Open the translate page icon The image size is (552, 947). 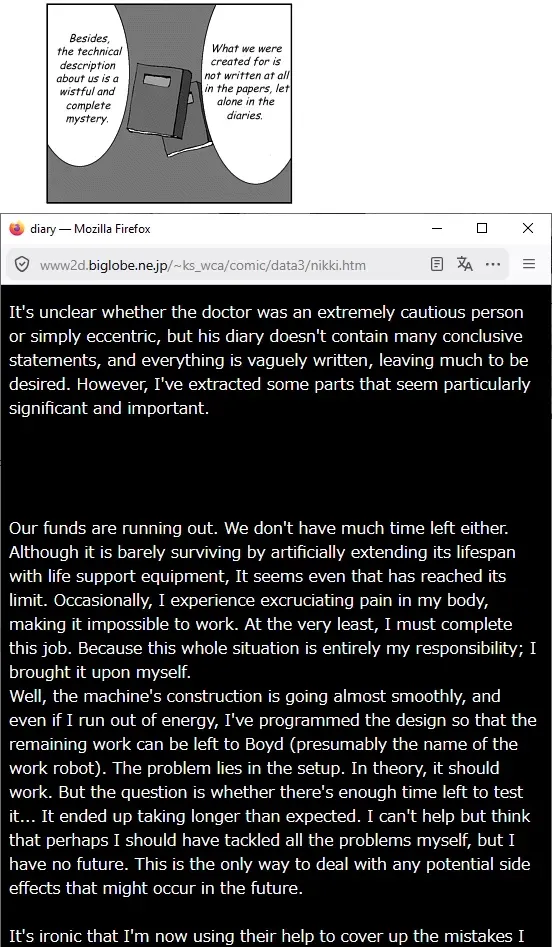pos(464,264)
